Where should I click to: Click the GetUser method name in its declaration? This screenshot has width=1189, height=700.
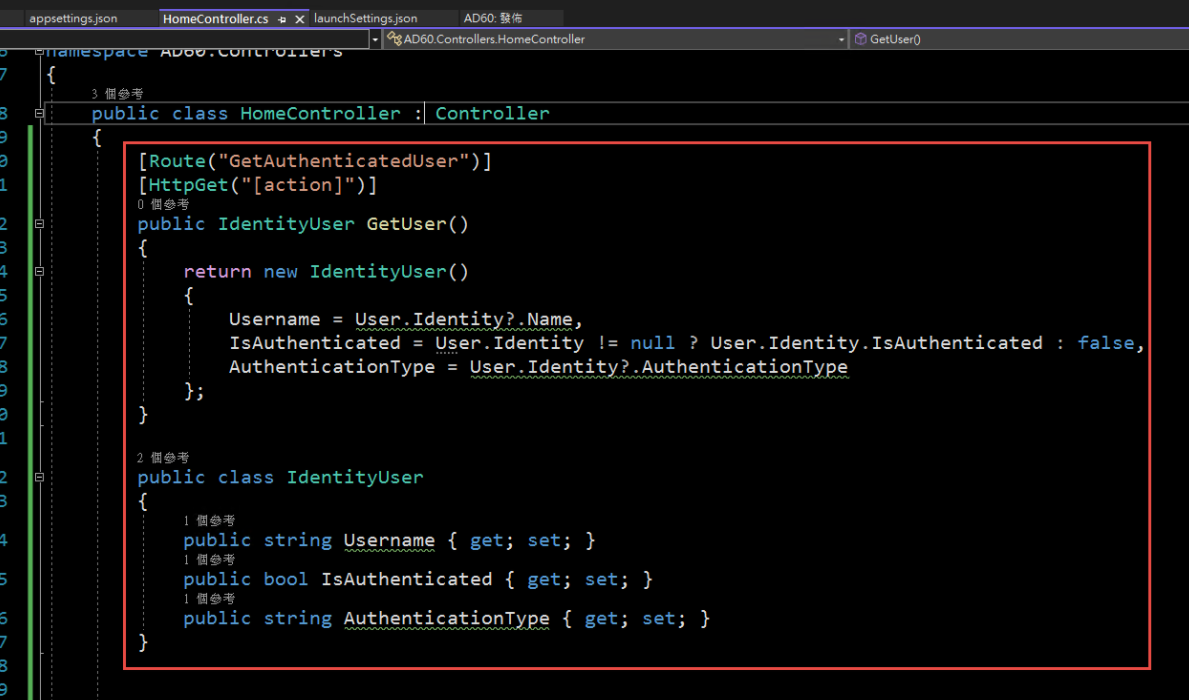click(406, 224)
